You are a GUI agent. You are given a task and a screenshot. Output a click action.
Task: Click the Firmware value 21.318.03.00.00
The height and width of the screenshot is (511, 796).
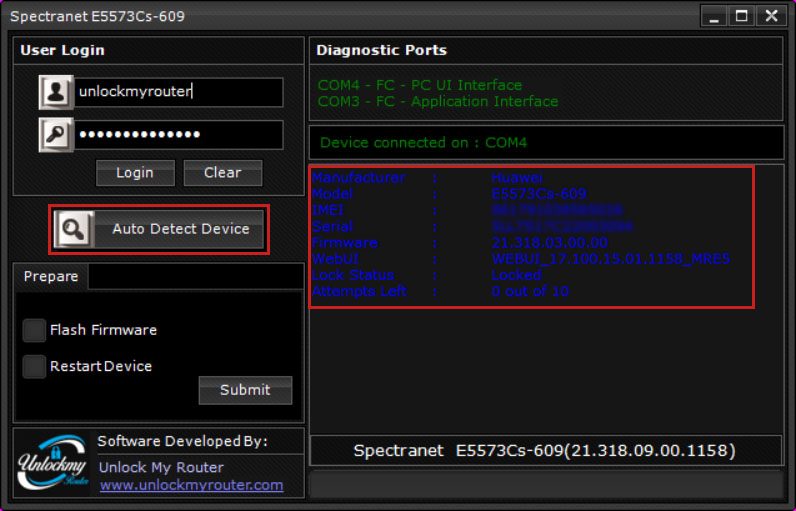549,243
